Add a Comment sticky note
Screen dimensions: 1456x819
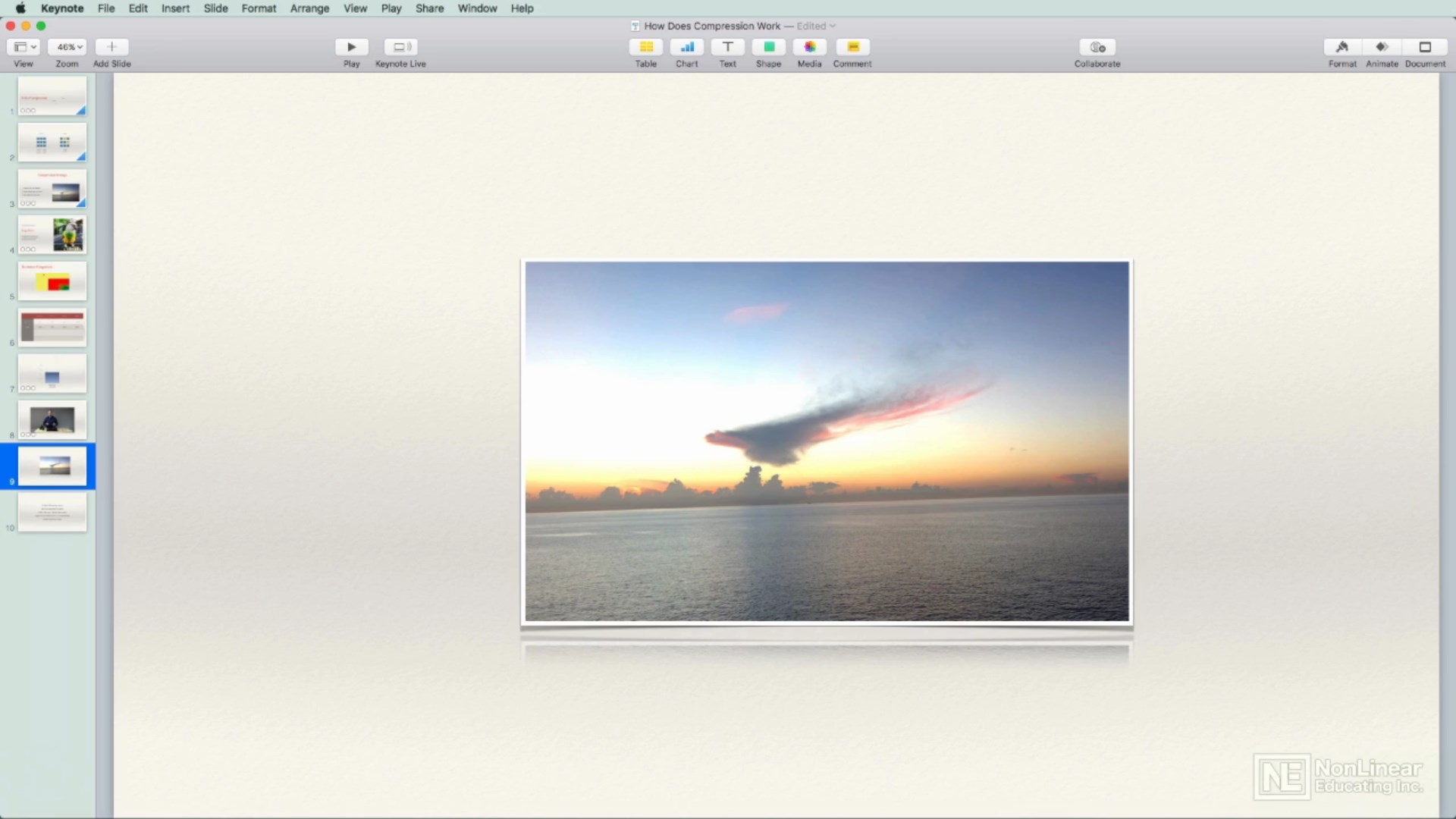852,47
